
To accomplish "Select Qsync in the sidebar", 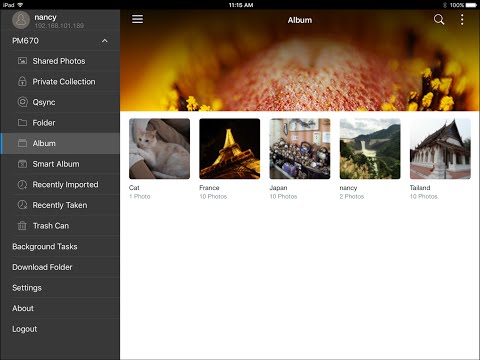I will tap(60, 102).
